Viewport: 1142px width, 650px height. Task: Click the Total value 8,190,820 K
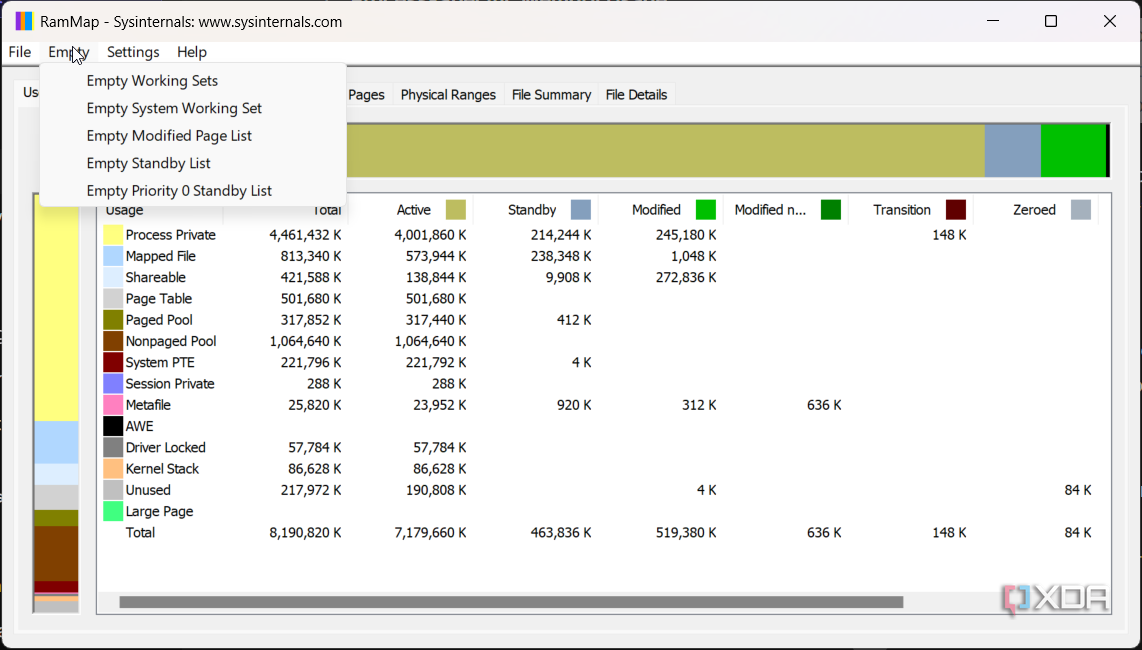pos(305,533)
